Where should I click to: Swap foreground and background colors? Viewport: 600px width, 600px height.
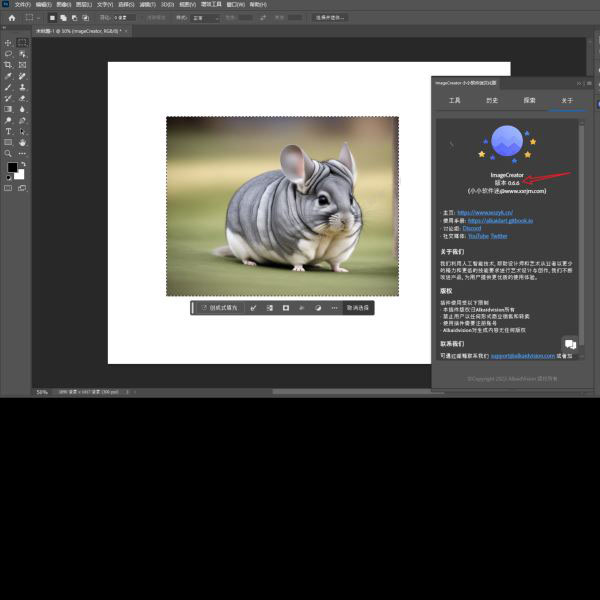pyautogui.click(x=23, y=164)
